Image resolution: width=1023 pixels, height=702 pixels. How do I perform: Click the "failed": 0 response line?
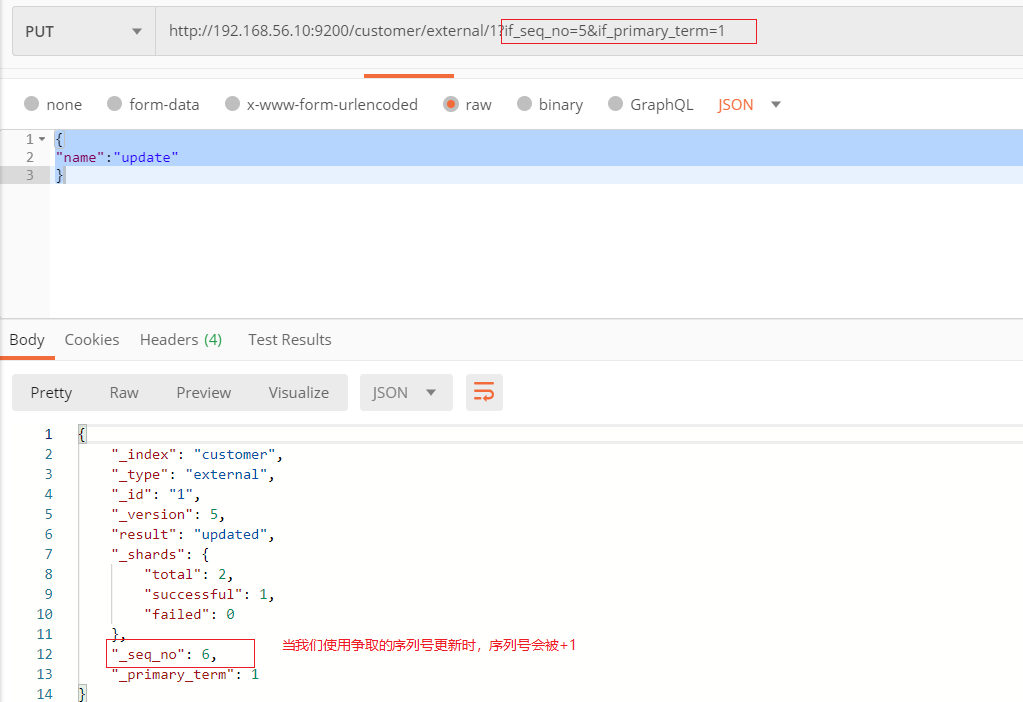189,615
